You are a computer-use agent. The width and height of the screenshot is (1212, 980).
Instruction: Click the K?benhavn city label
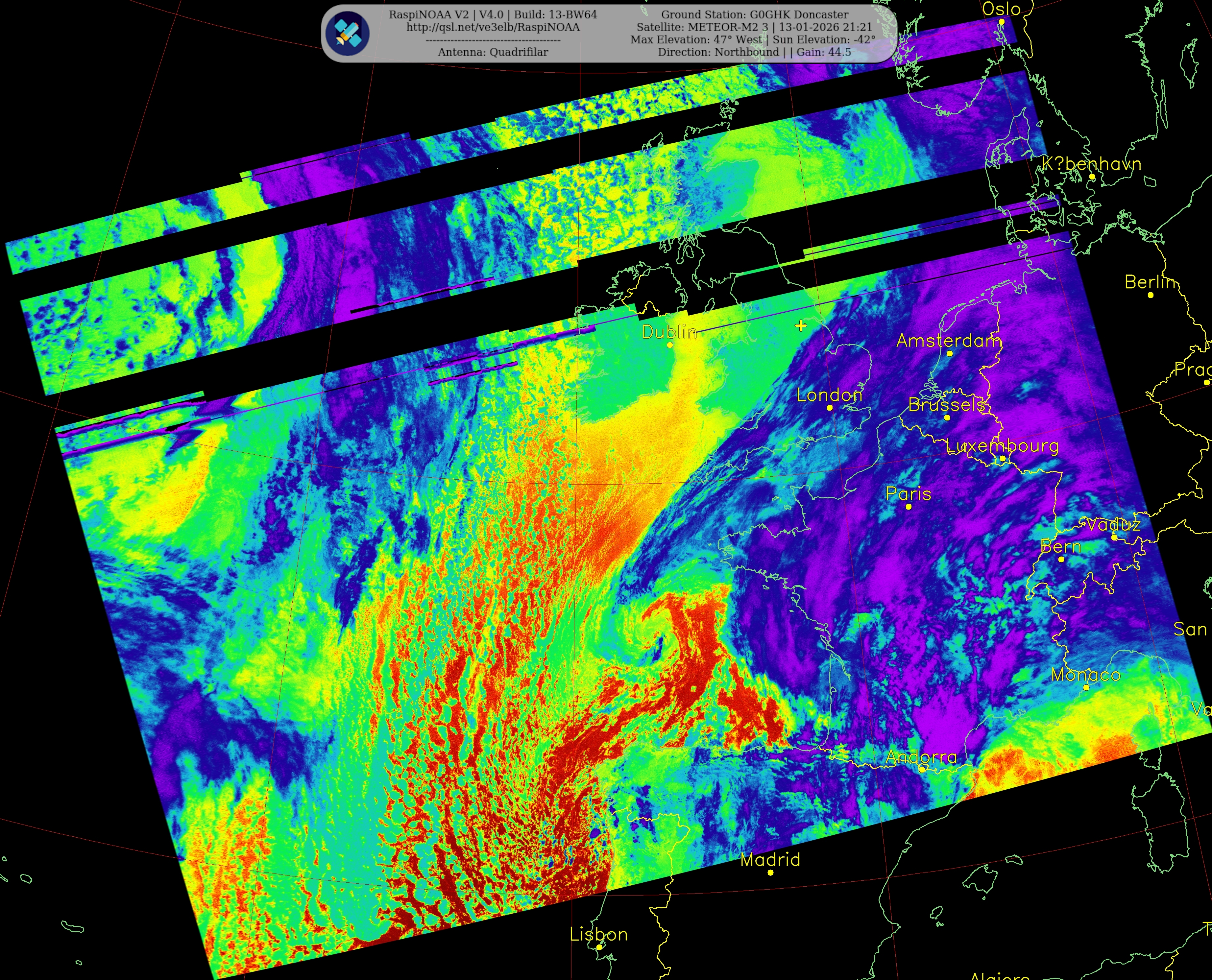coord(1091,164)
